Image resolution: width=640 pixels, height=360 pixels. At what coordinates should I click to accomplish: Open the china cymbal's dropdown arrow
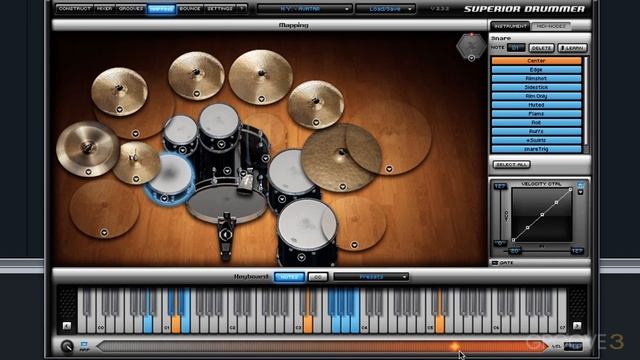click(88, 172)
